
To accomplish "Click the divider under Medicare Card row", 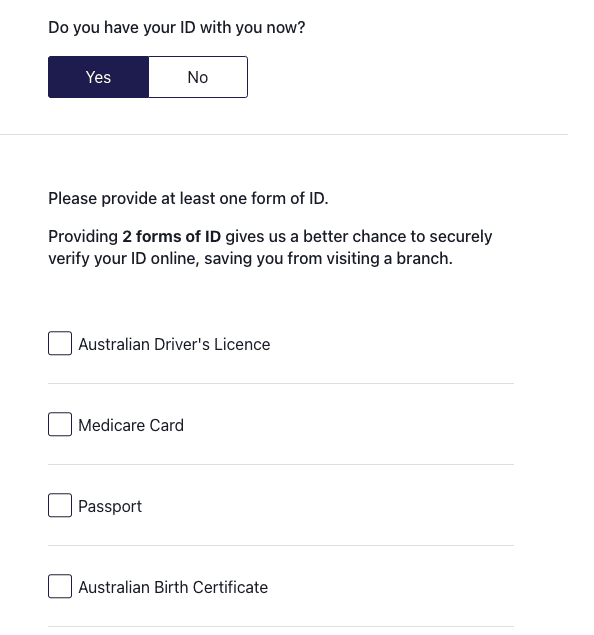I will tap(281, 464).
